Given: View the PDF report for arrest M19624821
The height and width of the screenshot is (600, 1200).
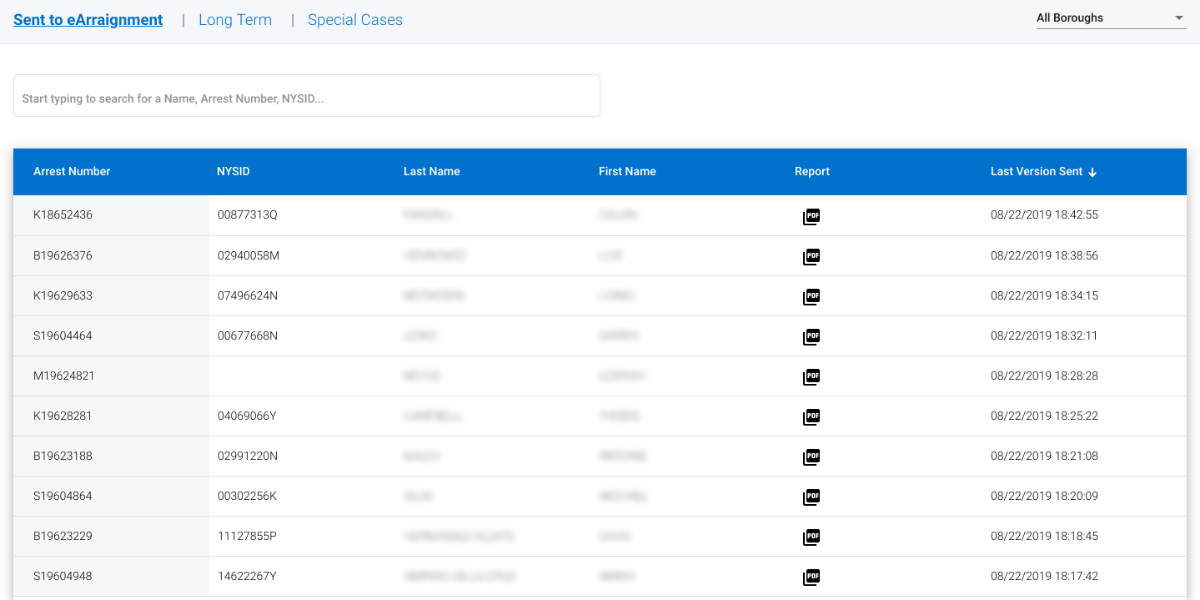Looking at the screenshot, I should tap(811, 376).
